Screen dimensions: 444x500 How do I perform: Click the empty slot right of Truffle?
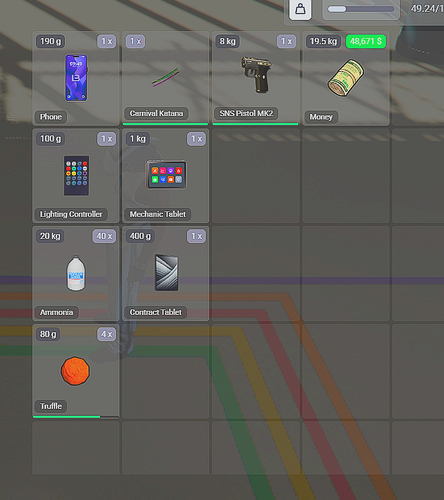point(165,371)
